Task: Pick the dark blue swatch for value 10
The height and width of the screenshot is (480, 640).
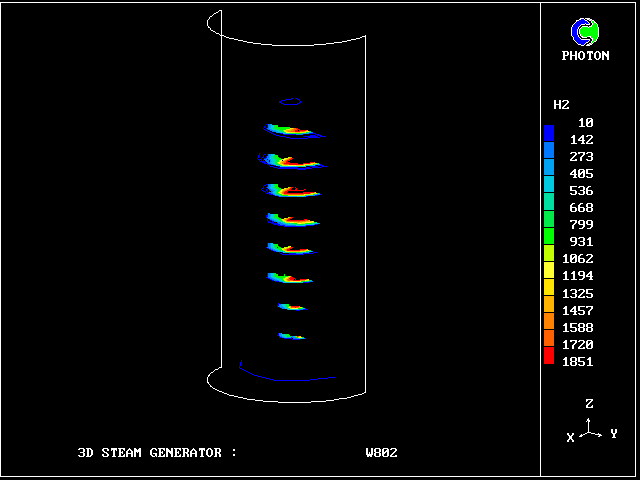Action: pos(549,131)
